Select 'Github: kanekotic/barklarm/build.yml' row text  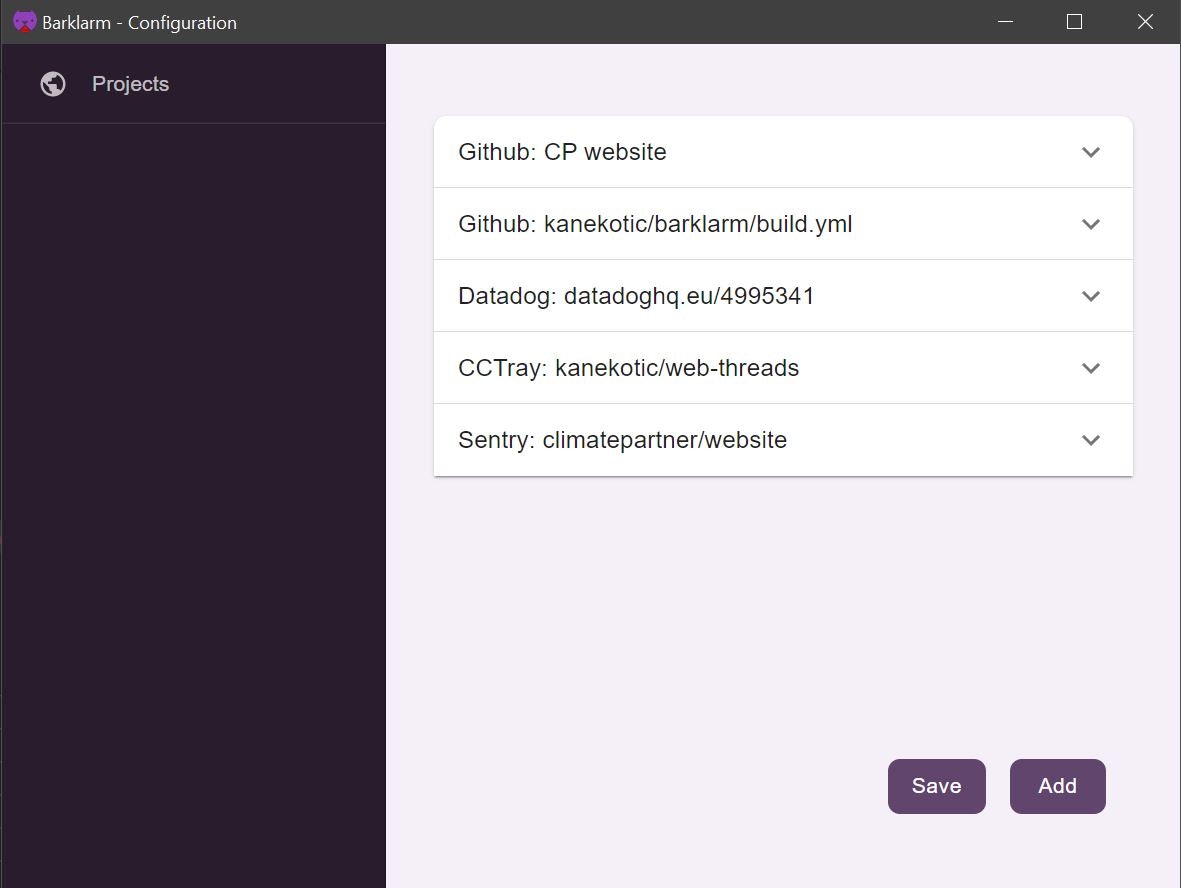pos(655,224)
